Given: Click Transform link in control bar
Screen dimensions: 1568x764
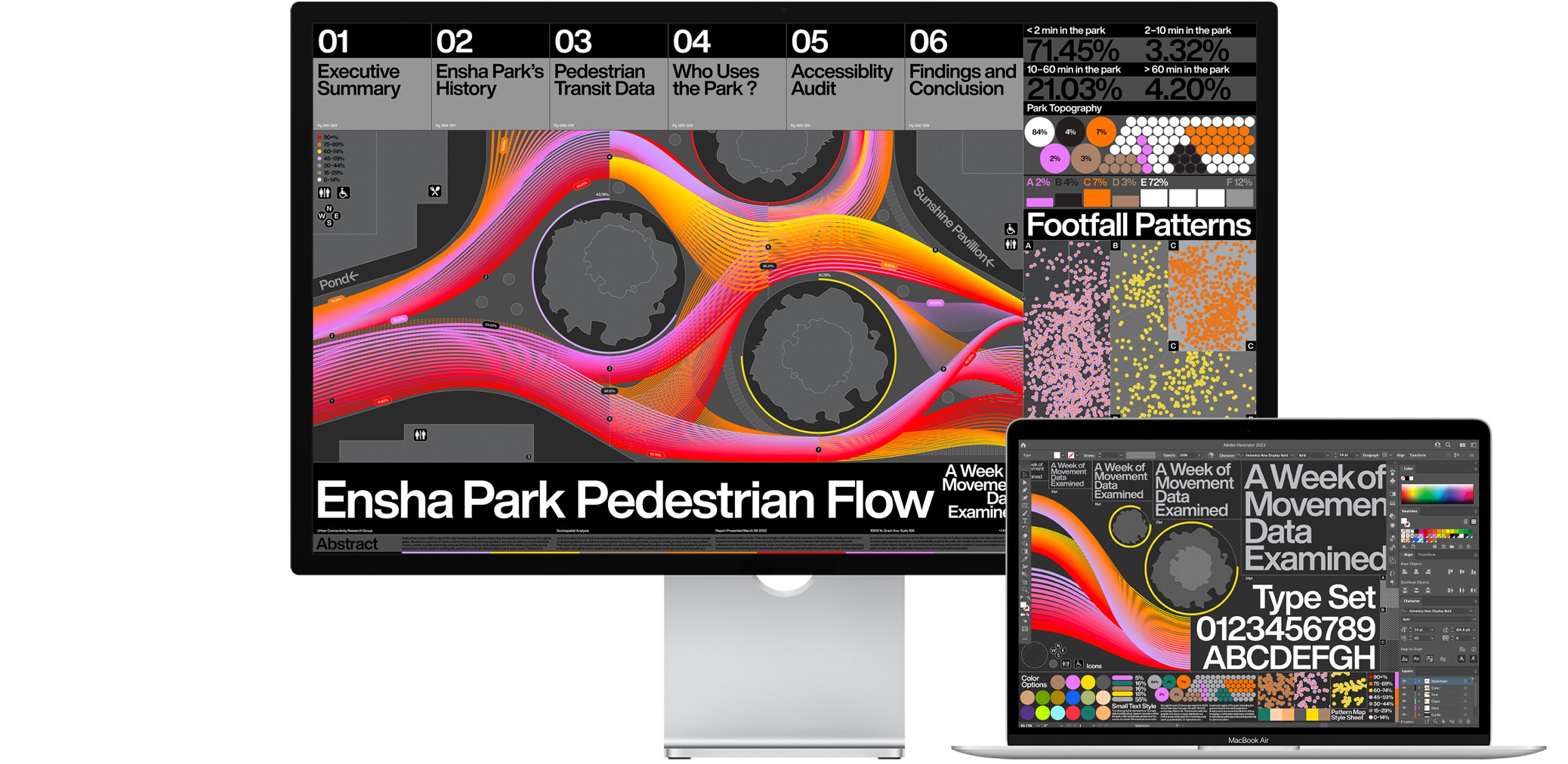Looking at the screenshot, I should [x=1418, y=455].
